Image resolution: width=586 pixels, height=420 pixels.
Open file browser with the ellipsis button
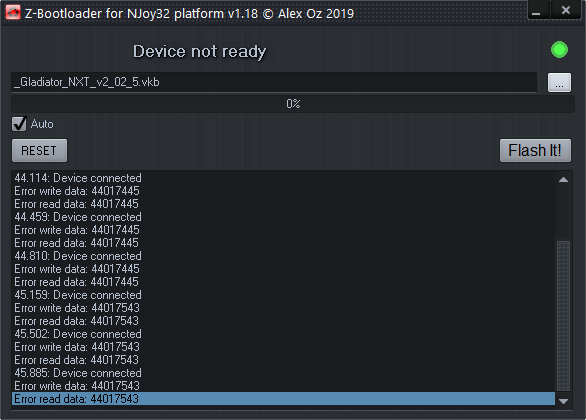[559, 82]
